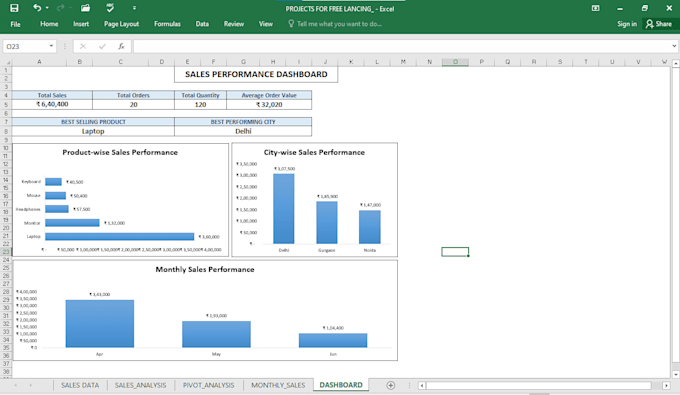Expand Customize Quick Access Toolbar arrow
This screenshot has width=680, height=395.
point(134,8)
